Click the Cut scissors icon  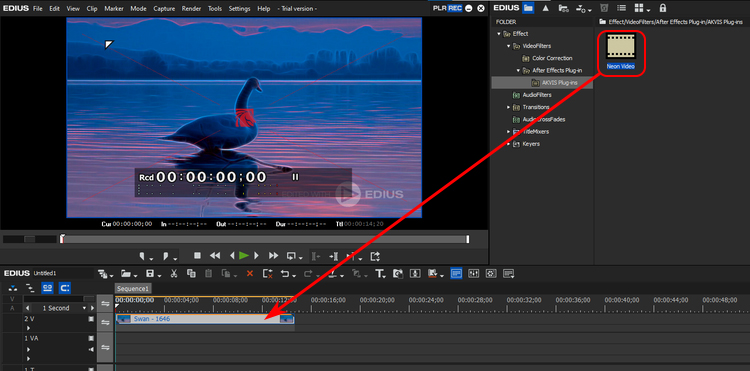click(x=174, y=273)
